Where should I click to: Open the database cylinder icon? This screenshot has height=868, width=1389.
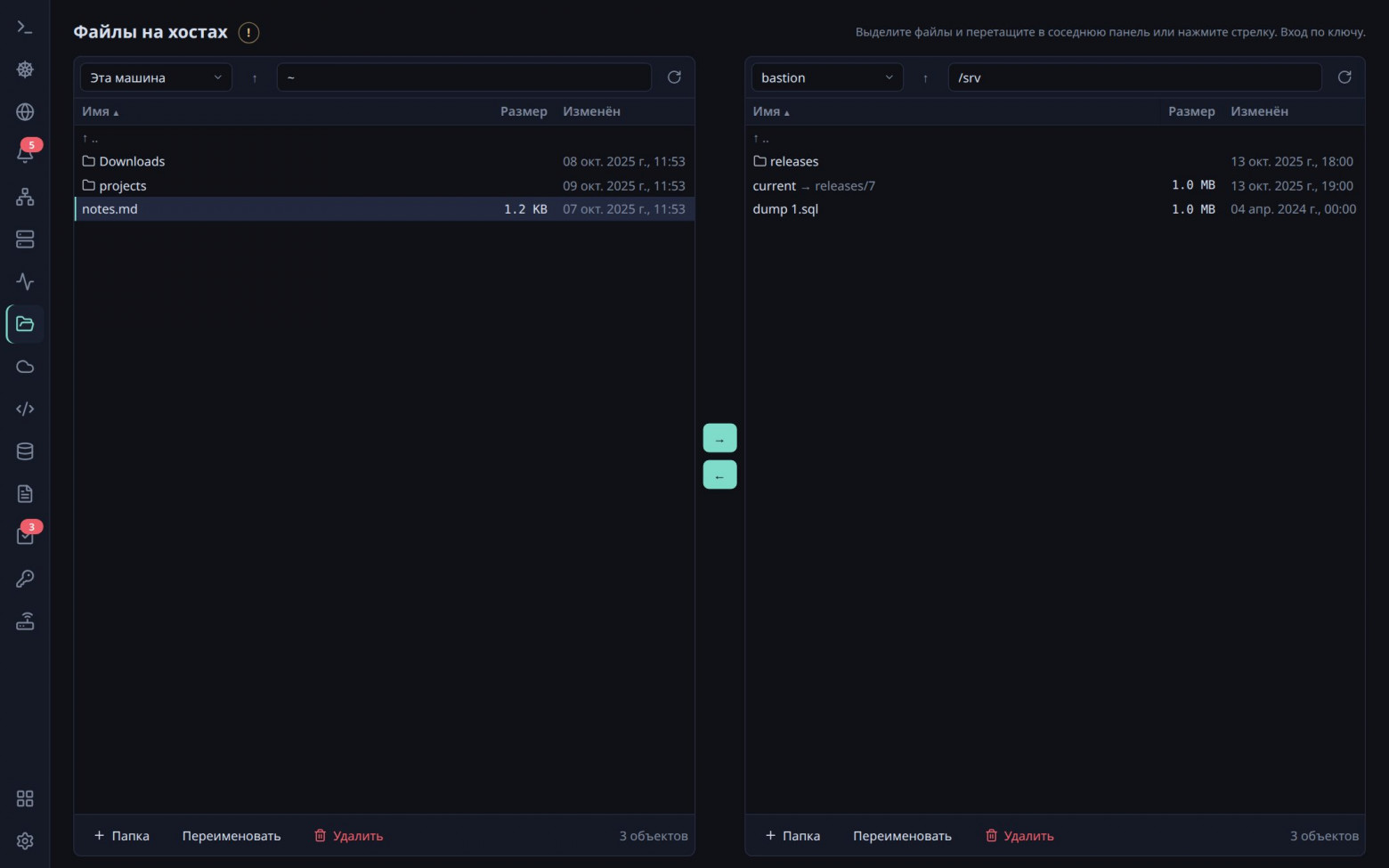tap(25, 451)
